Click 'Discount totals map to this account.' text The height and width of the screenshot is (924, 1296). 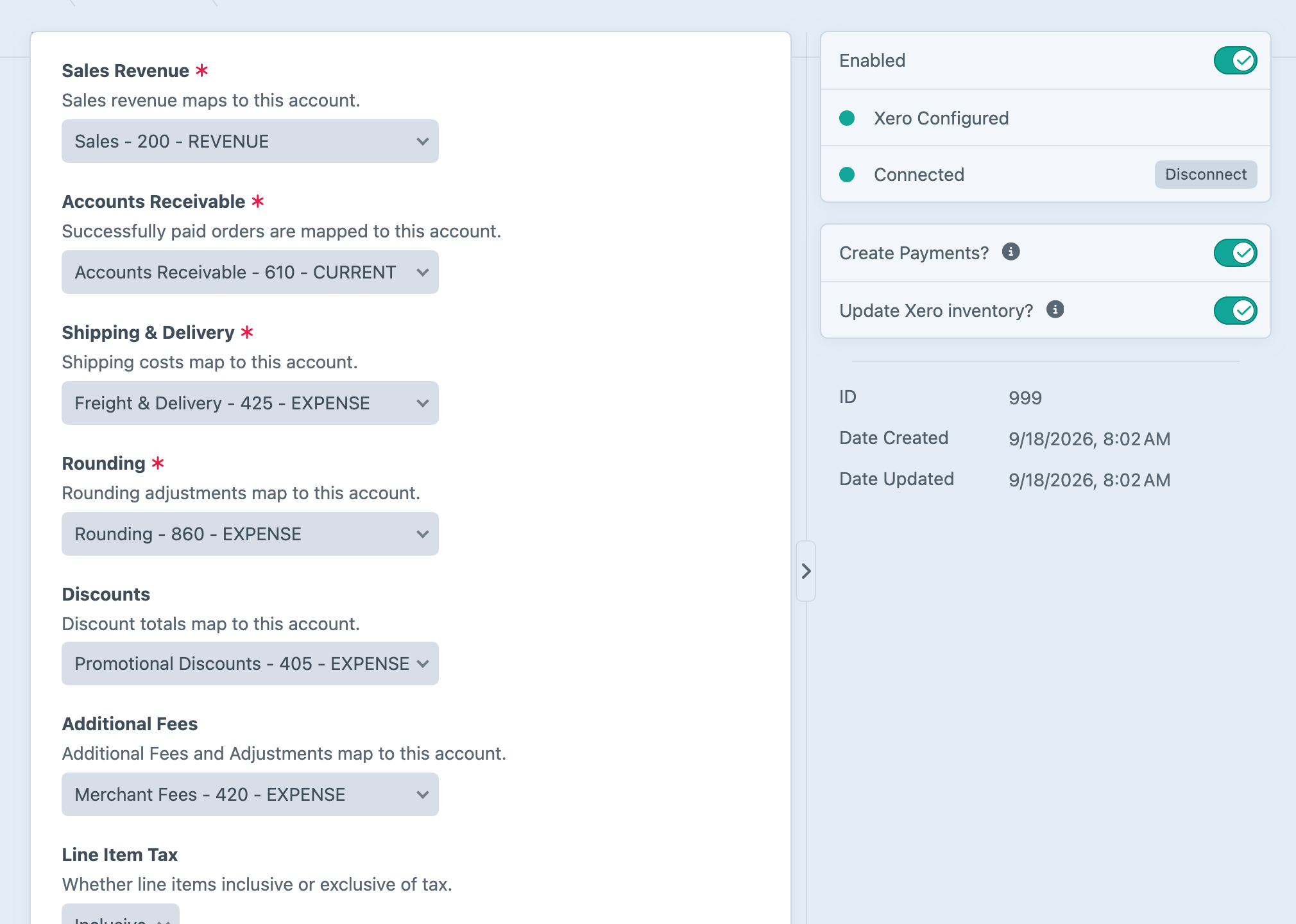[211, 624]
